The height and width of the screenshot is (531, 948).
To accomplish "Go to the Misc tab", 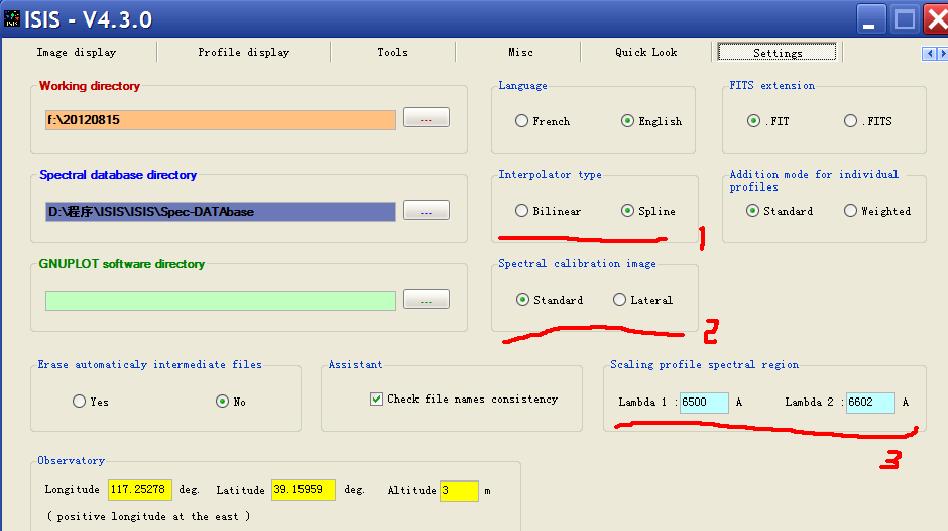I will (520, 53).
